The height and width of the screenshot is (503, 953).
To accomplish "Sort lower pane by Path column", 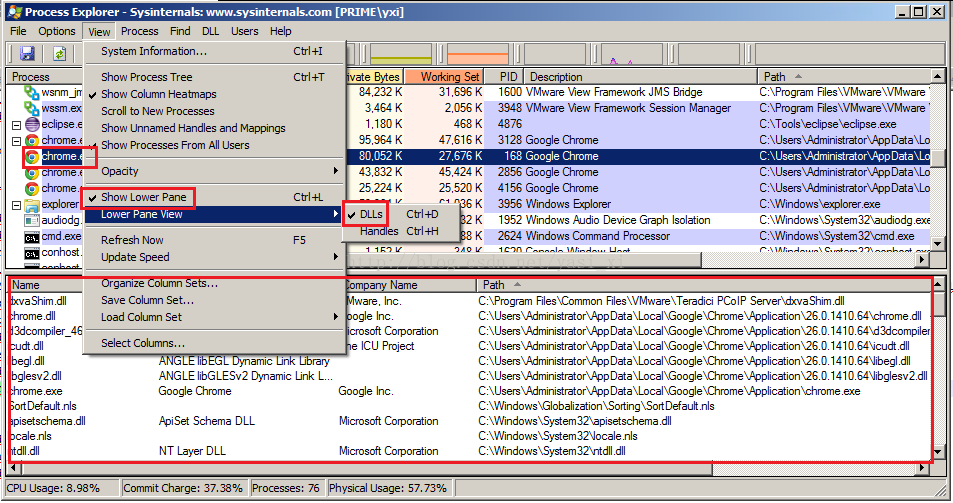I will coord(704,285).
